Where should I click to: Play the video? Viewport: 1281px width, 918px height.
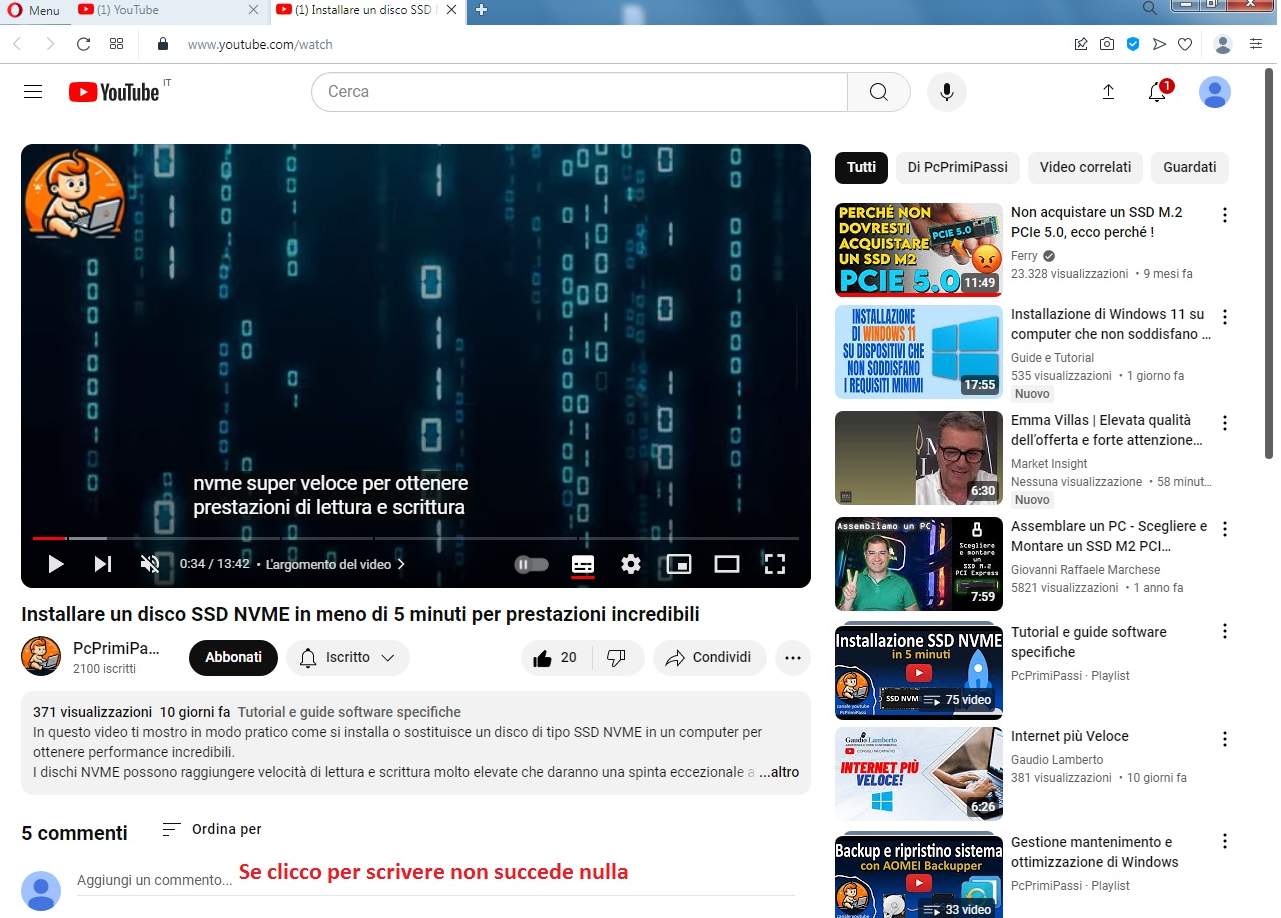tap(56, 564)
